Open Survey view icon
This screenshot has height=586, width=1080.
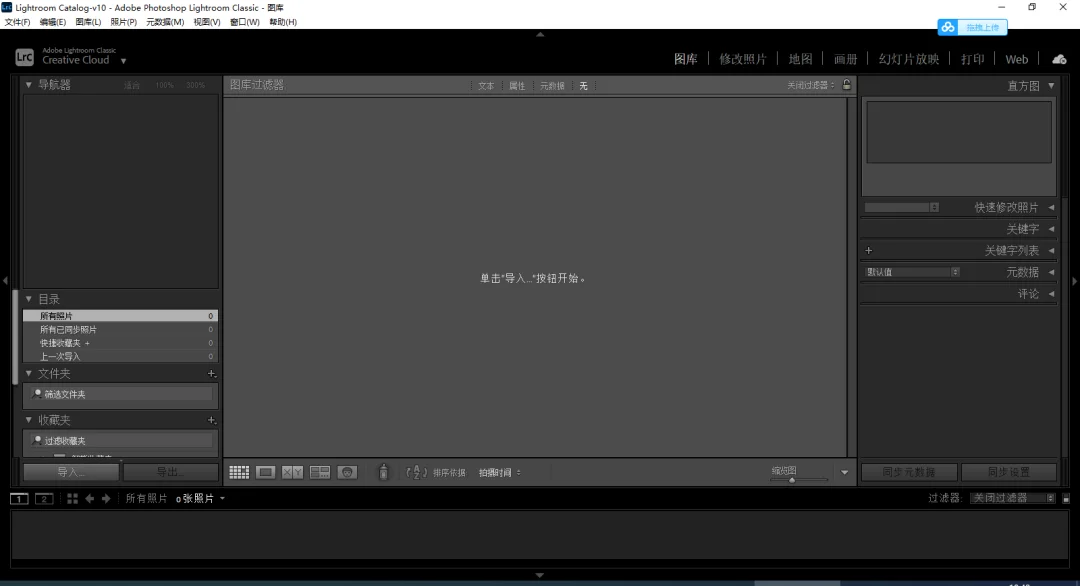[320, 472]
